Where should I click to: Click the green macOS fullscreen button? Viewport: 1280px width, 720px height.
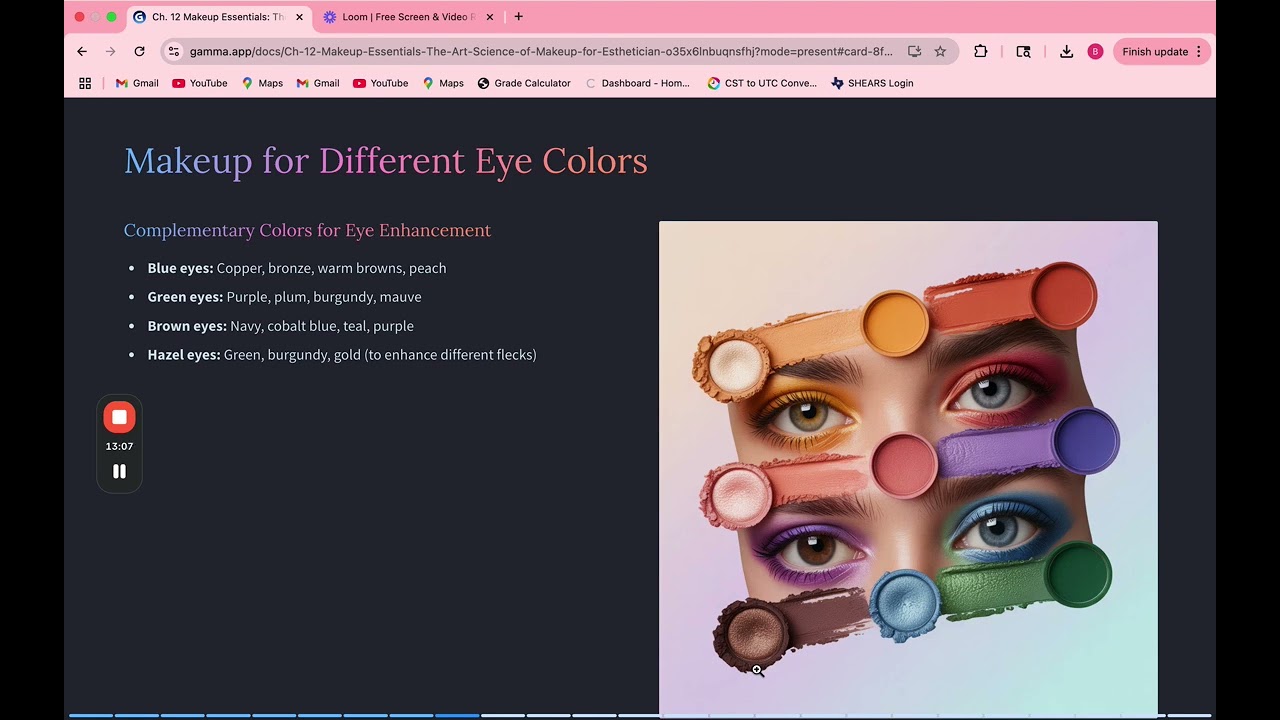point(111,17)
